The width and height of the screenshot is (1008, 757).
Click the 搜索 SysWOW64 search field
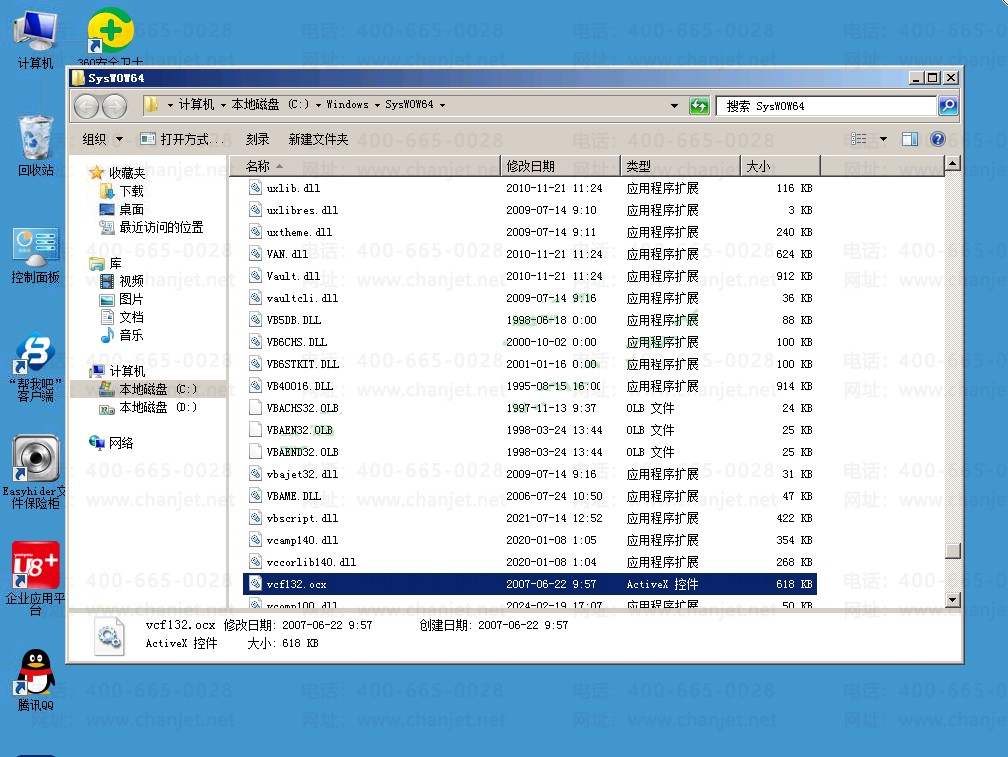pos(826,105)
